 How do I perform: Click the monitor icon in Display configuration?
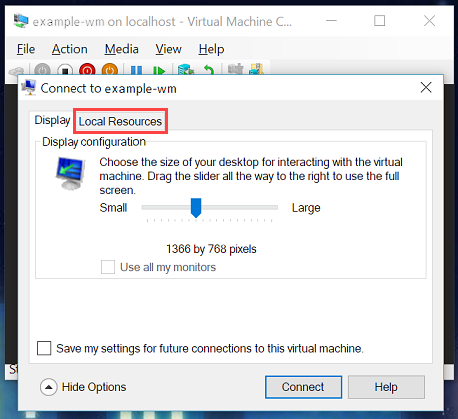[x=70, y=173]
